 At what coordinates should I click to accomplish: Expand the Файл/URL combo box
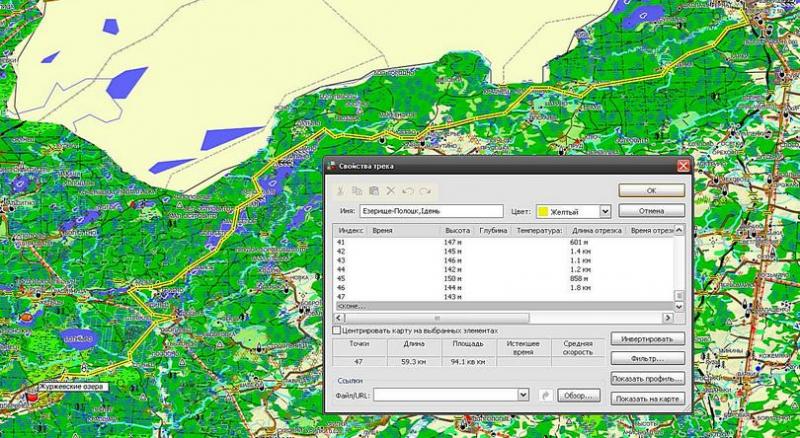pyautogui.click(x=523, y=395)
